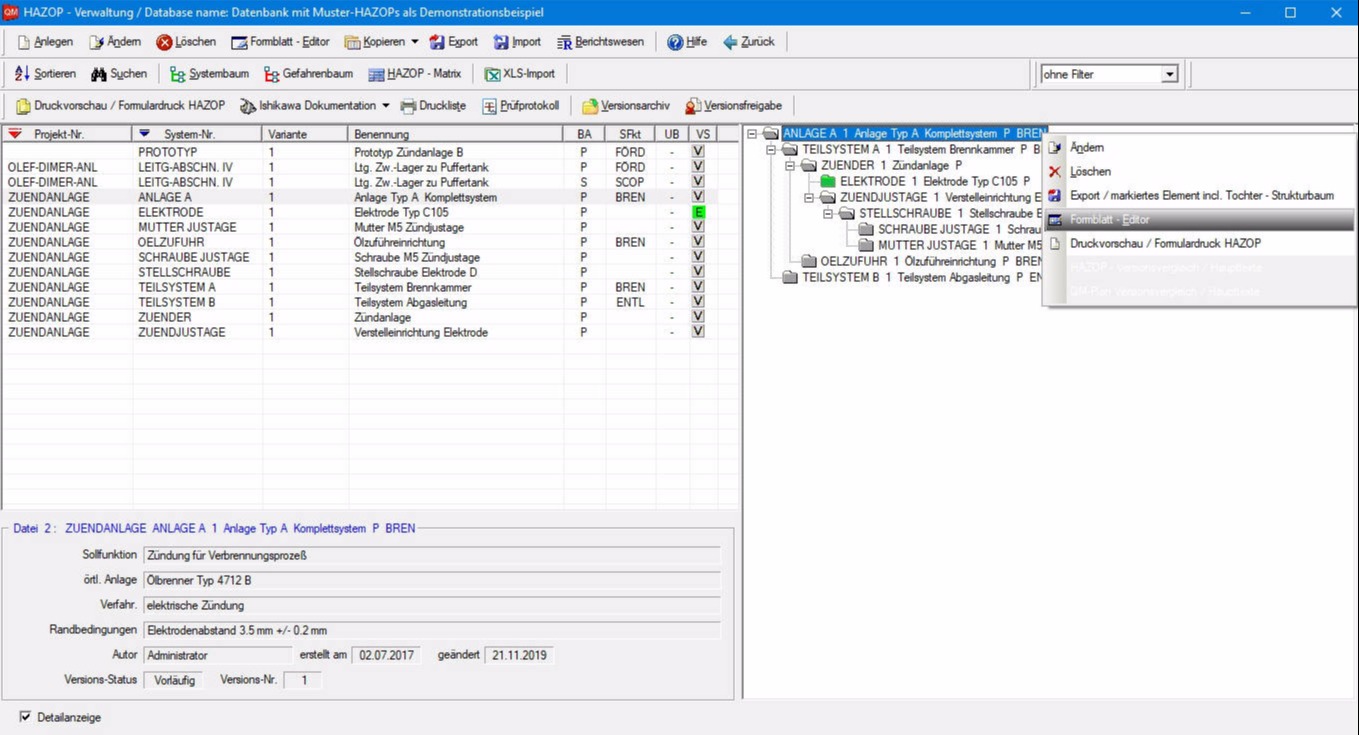Select the OELZUFUHR tree item
1359x735 pixels.
932,261
